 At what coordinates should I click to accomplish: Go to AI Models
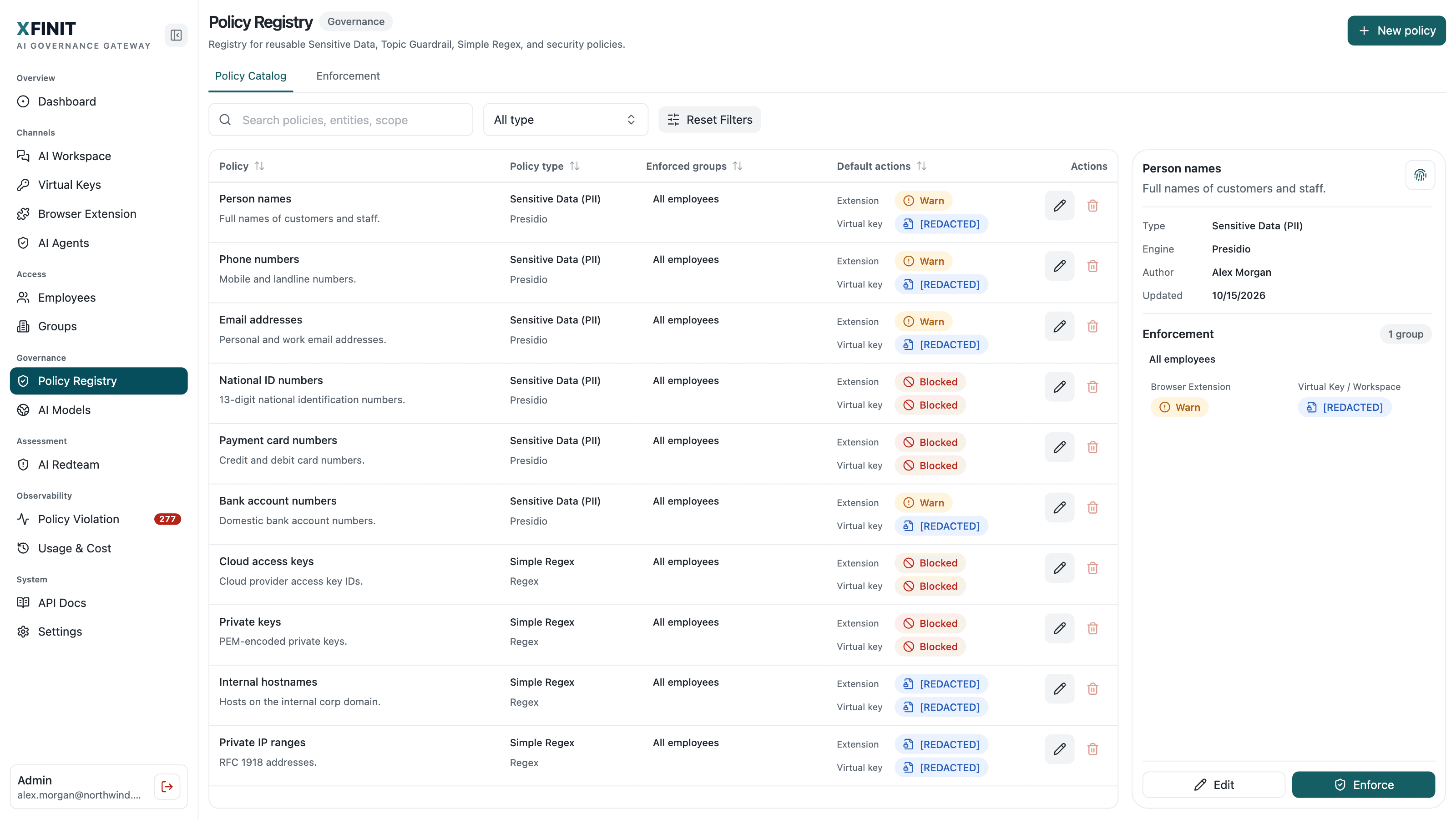99,410
